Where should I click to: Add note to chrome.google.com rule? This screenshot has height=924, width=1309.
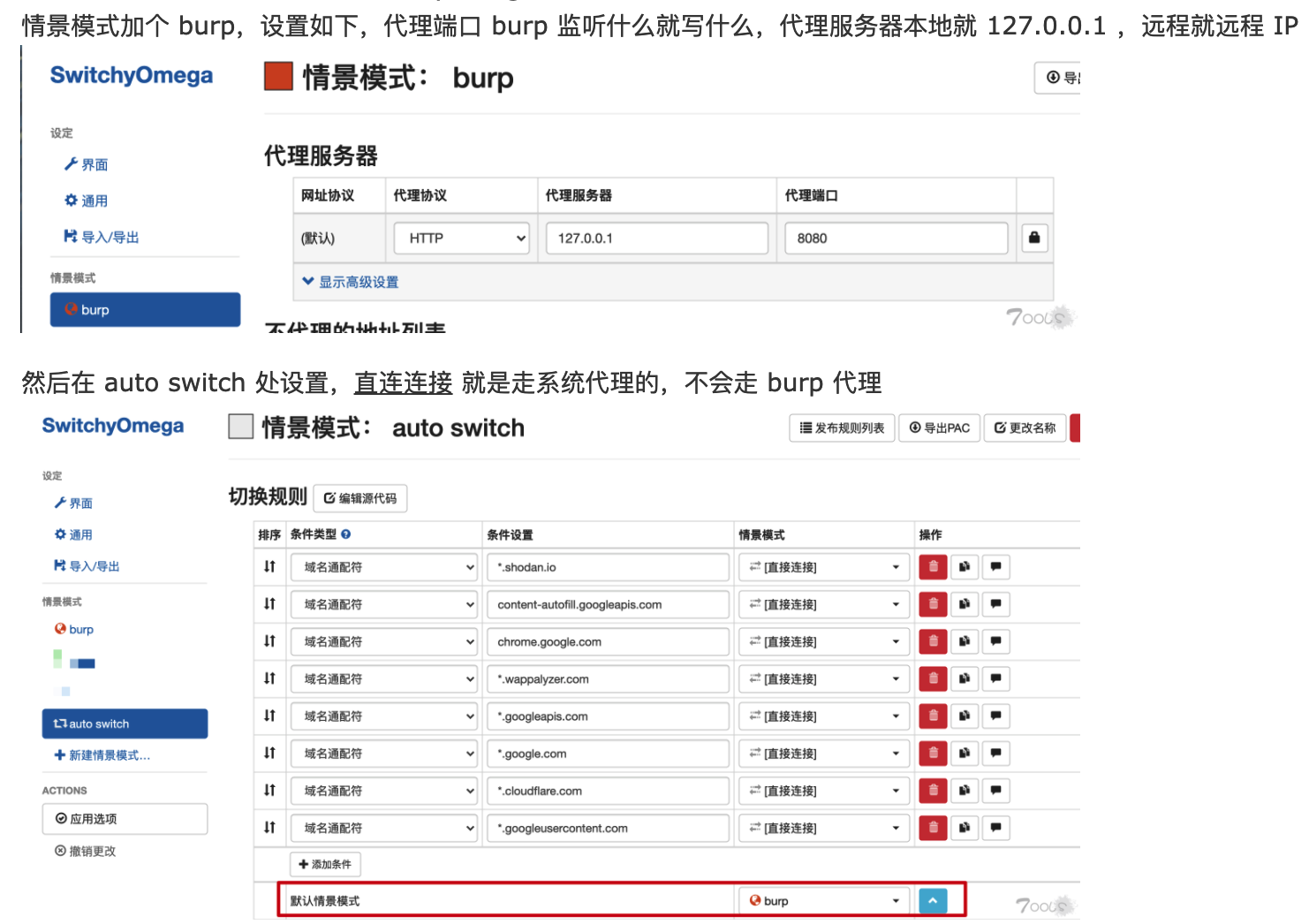996,641
